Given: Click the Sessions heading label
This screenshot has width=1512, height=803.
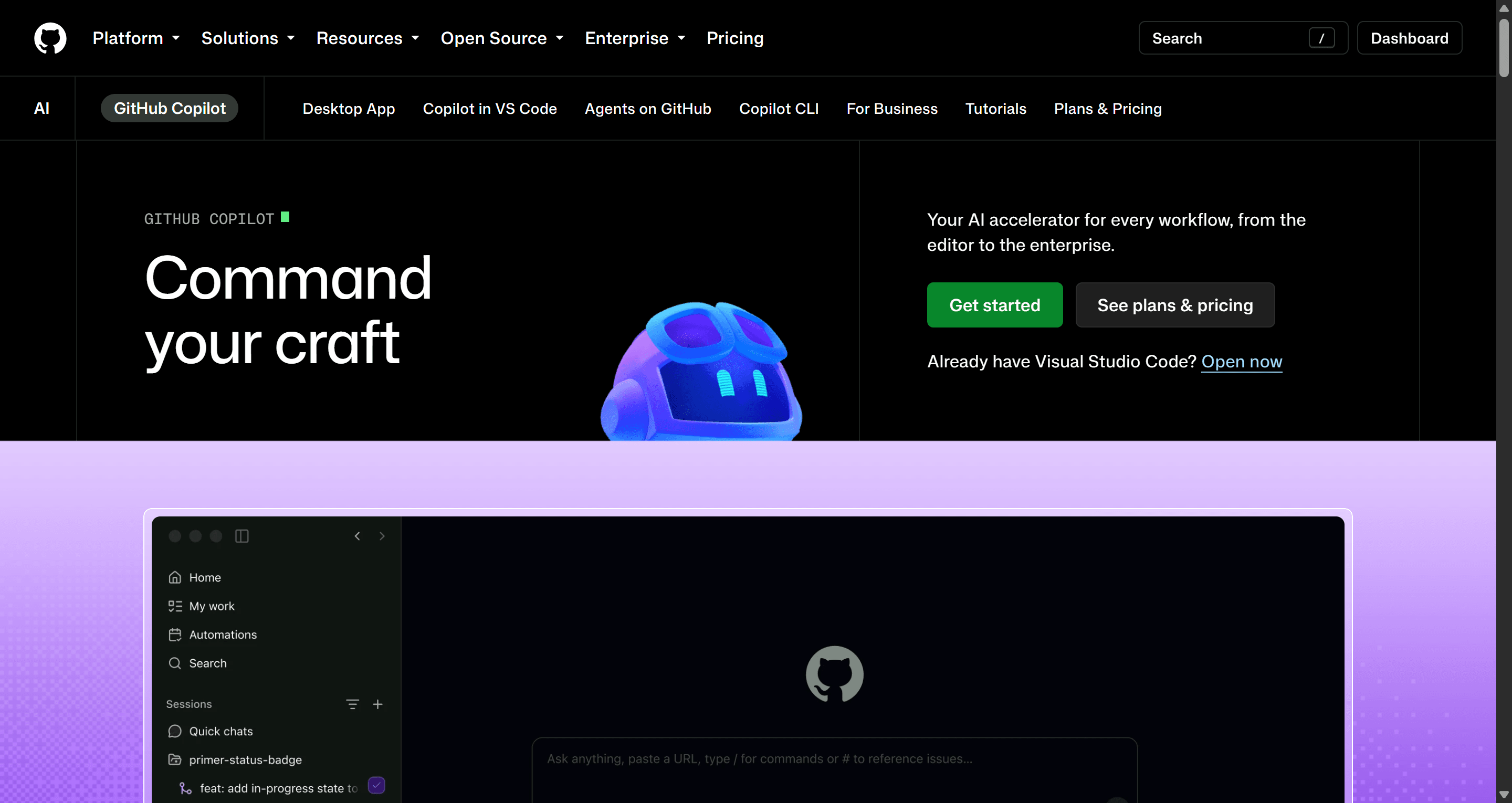Looking at the screenshot, I should pos(189,704).
